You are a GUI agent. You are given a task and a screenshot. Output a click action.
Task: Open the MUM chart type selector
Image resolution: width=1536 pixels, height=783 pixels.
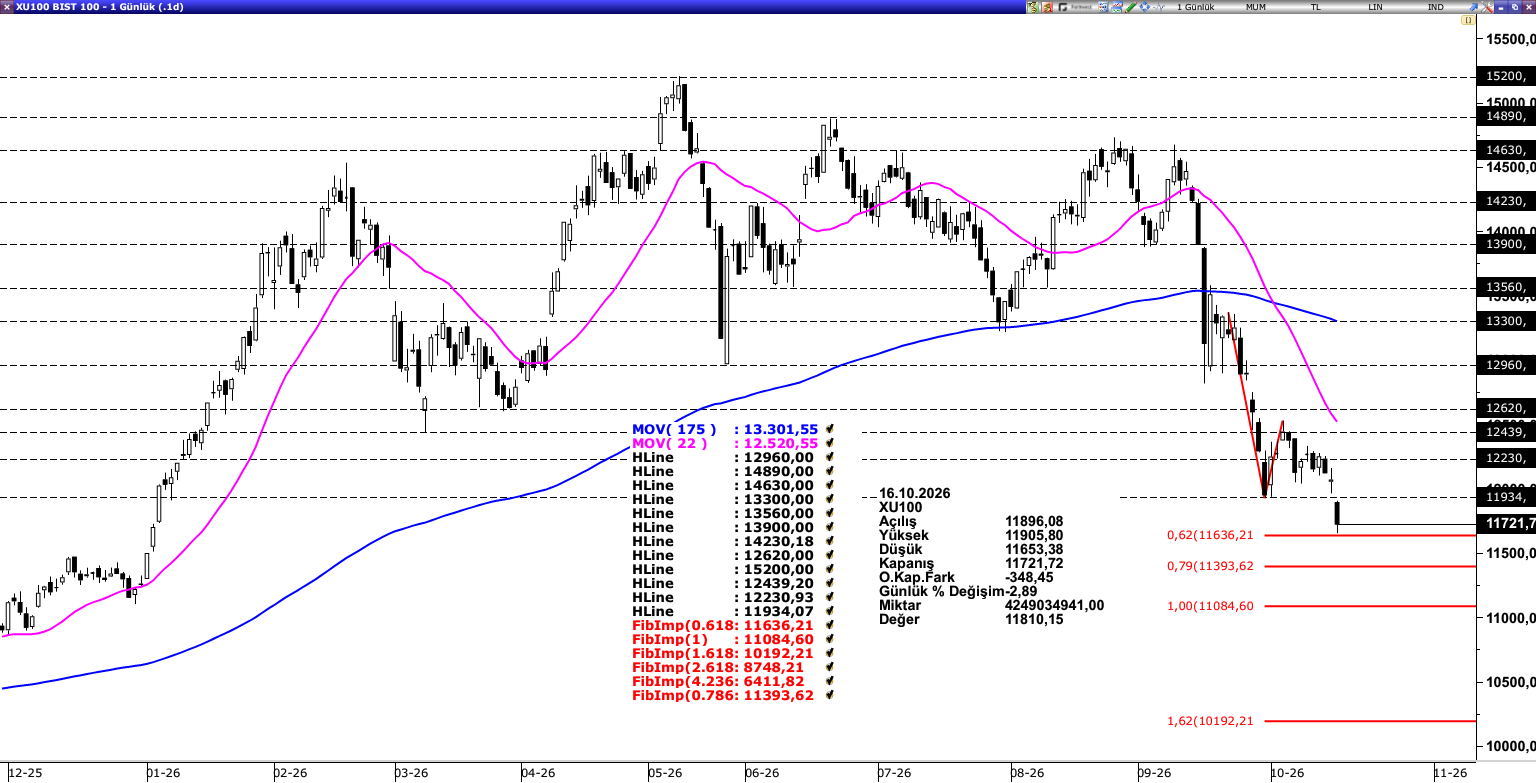click(1256, 7)
